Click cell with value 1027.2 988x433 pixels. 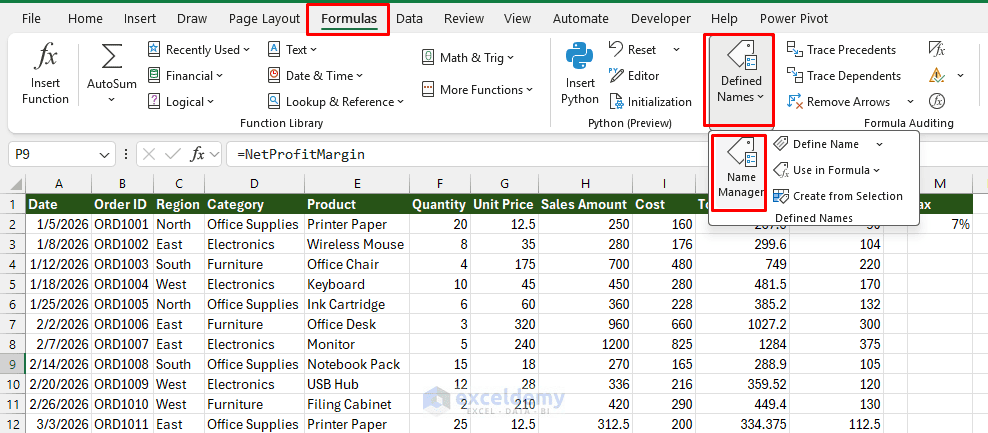[x=743, y=324]
